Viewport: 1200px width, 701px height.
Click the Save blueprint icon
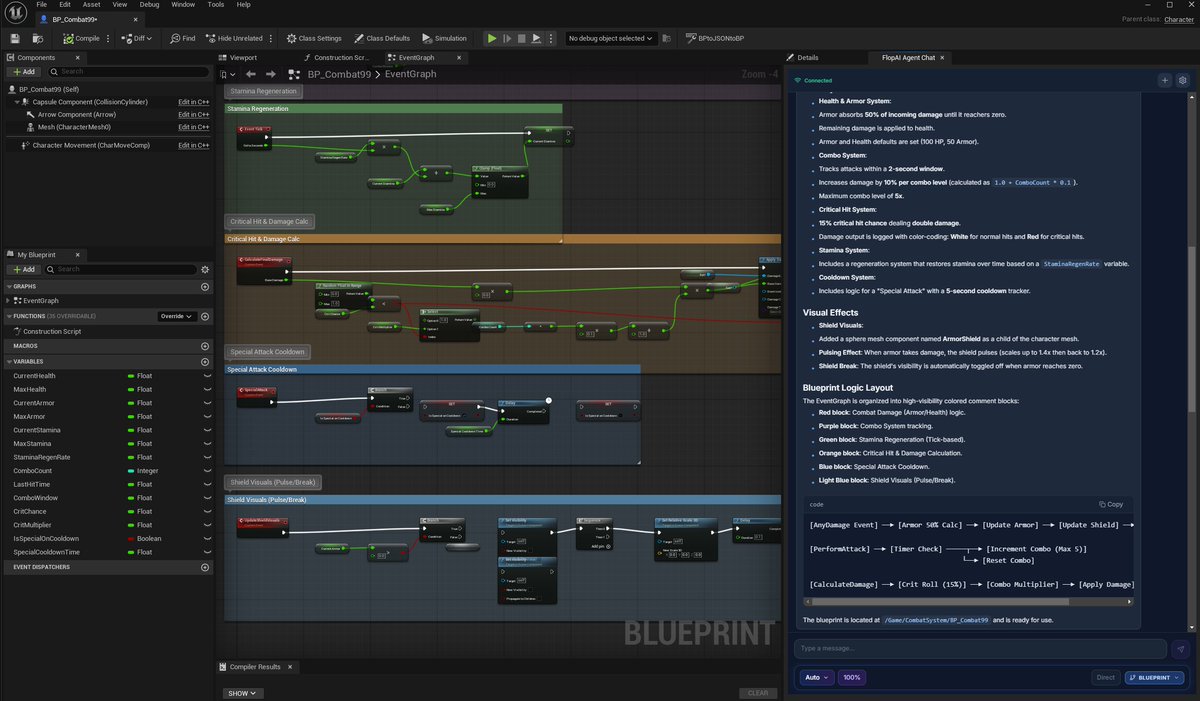(15, 38)
